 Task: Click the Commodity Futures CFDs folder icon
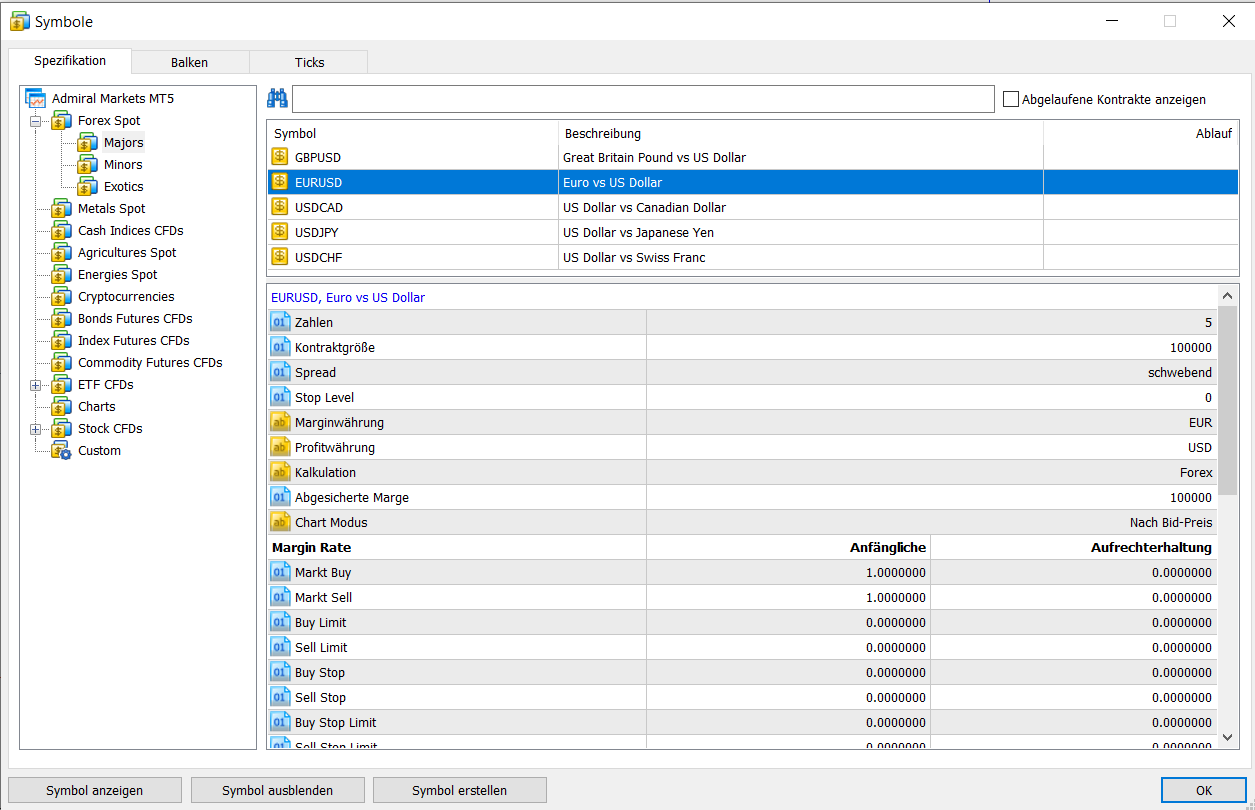click(62, 363)
